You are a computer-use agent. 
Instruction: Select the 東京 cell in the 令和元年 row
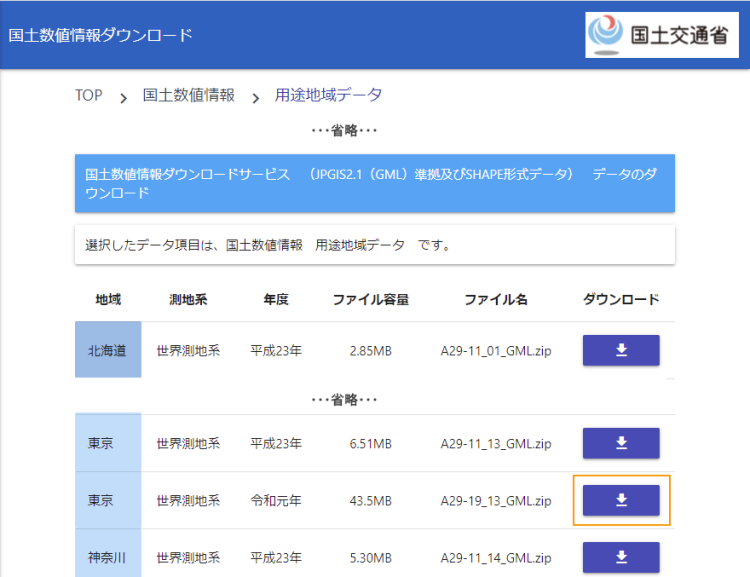(108, 500)
